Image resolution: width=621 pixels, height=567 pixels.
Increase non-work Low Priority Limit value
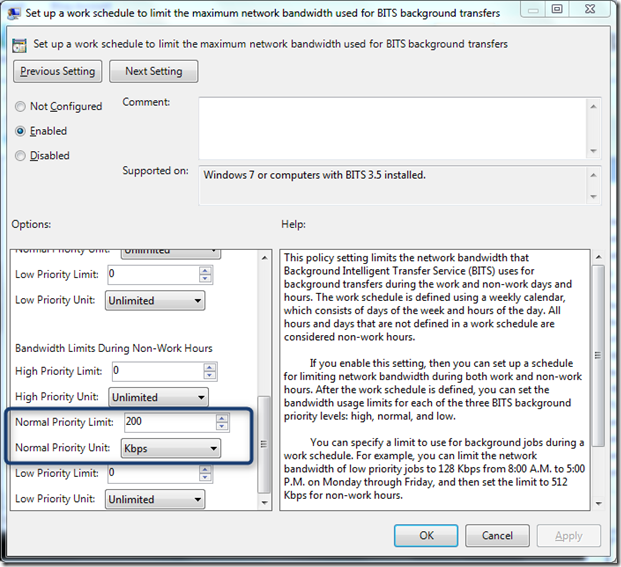tap(205, 469)
